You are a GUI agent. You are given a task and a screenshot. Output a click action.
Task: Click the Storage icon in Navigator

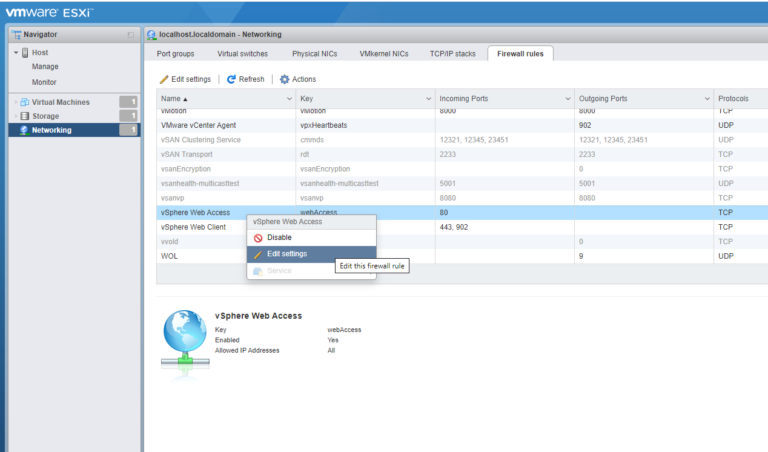(24, 116)
